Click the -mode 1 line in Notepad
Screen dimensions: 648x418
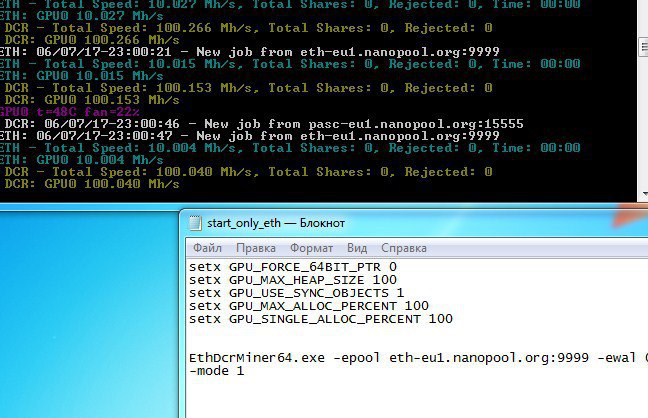click(217, 370)
